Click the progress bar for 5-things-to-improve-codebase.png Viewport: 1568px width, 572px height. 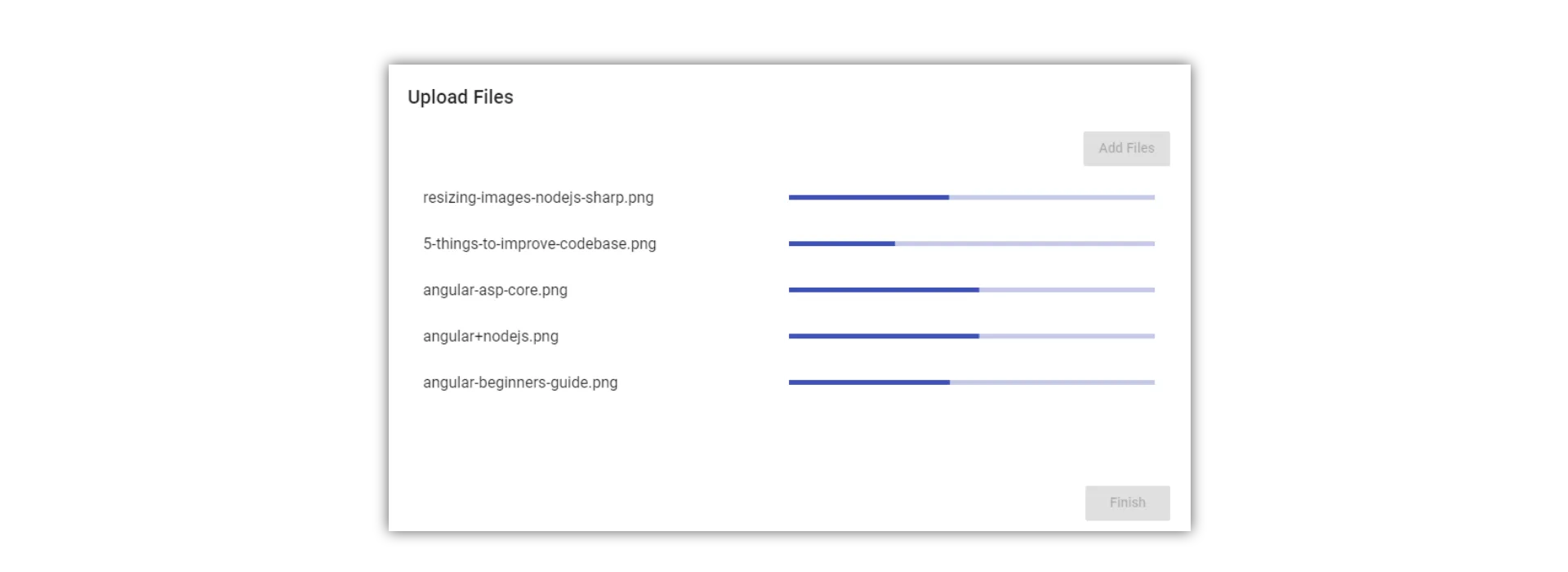971,244
